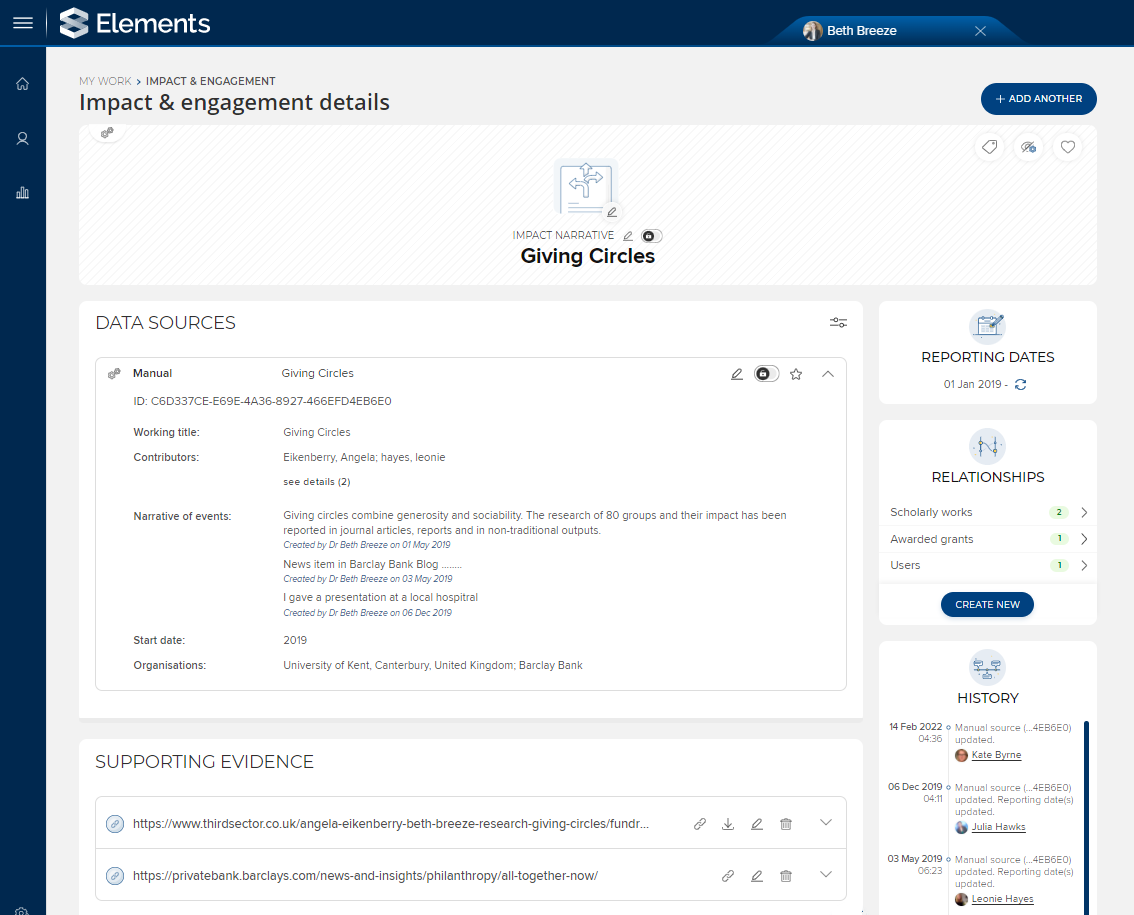Viewport: 1134px width, 915px height.
Task: Open Leonie Hayes' profile link
Action: click(1002, 899)
